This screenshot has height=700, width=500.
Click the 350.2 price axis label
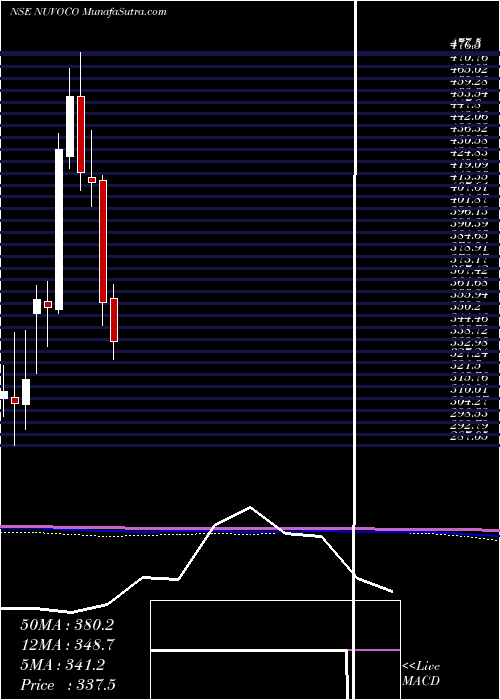pyautogui.click(x=468, y=308)
